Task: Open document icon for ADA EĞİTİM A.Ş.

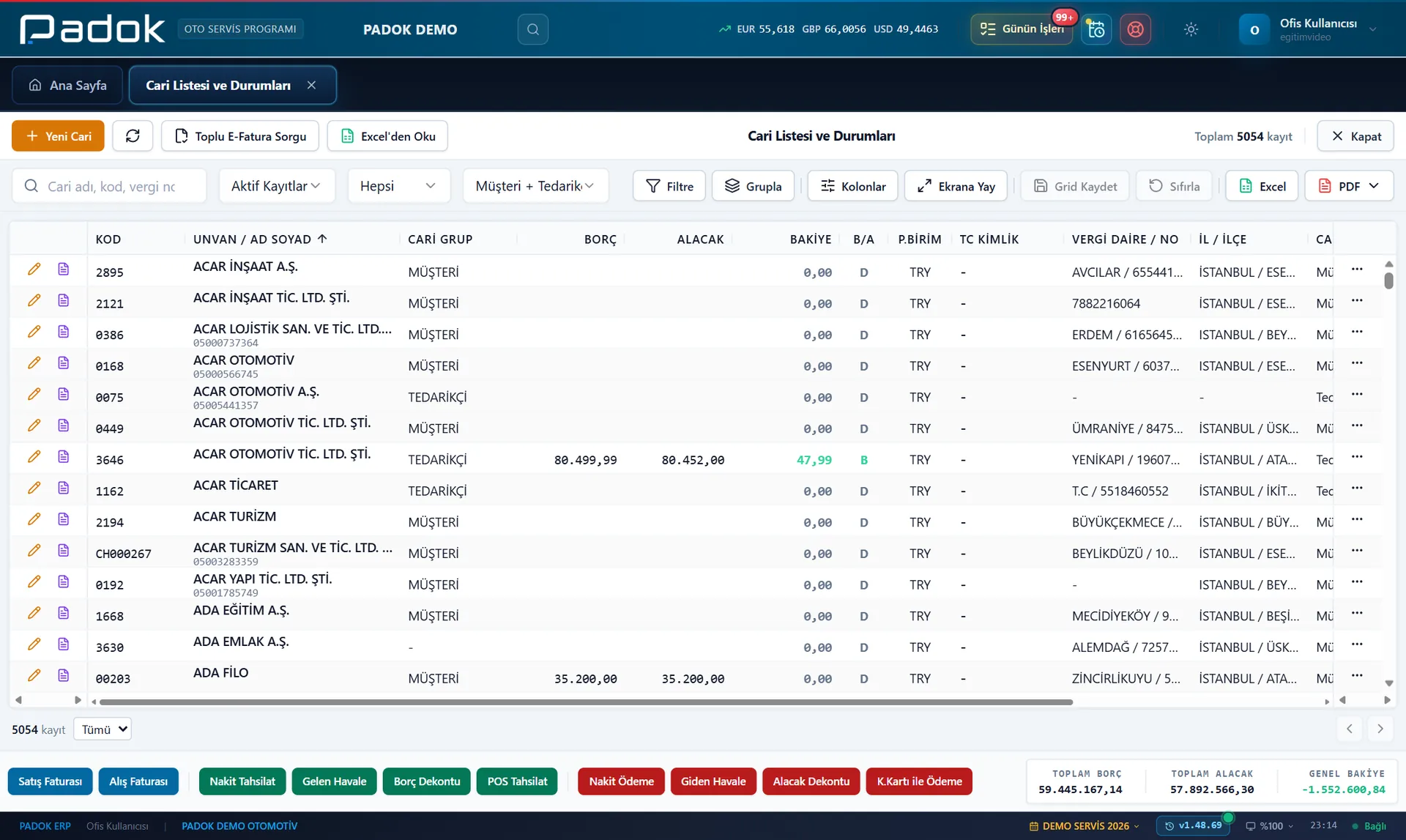Action: point(64,613)
